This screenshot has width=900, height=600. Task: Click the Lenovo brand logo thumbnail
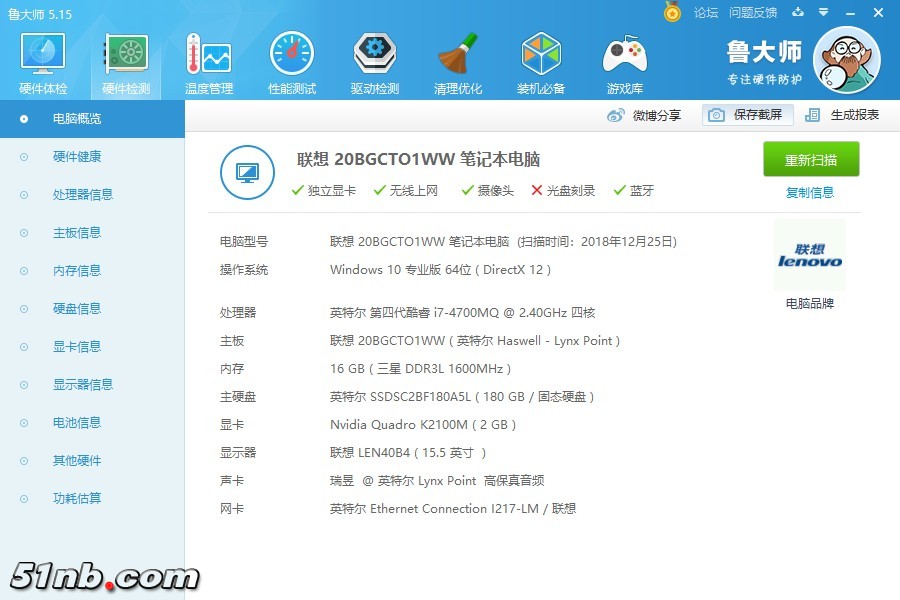click(x=810, y=256)
